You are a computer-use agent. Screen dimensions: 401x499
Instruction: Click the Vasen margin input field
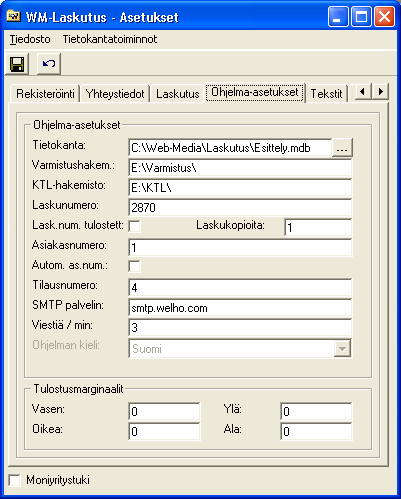coord(164,412)
